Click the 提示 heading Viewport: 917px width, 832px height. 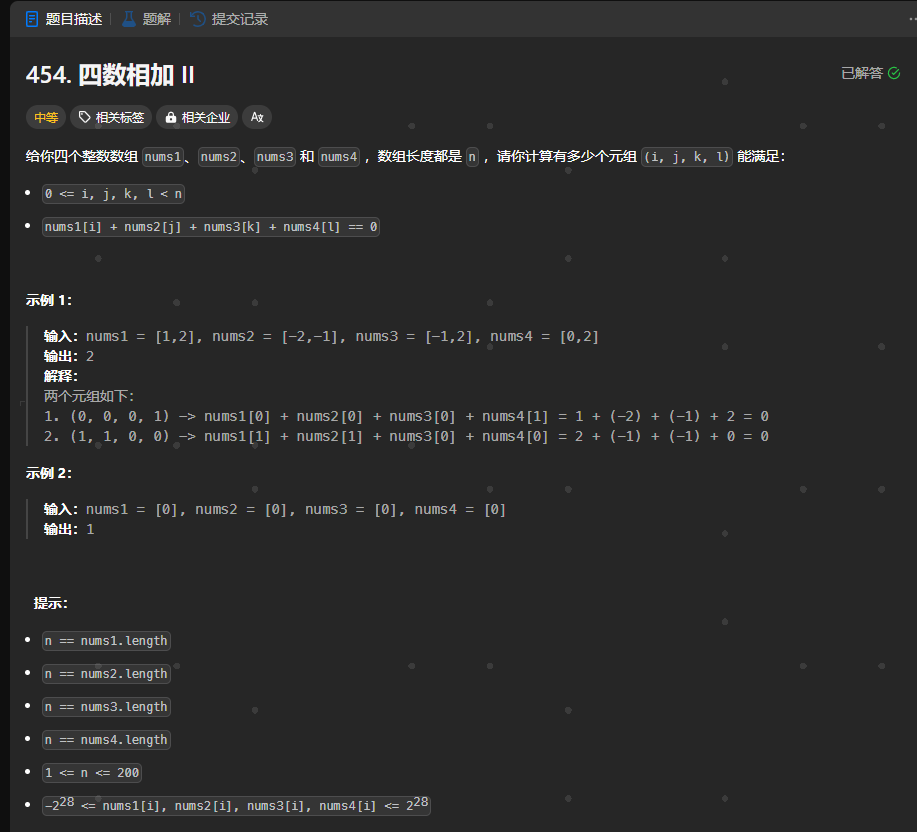[x=51, y=603]
